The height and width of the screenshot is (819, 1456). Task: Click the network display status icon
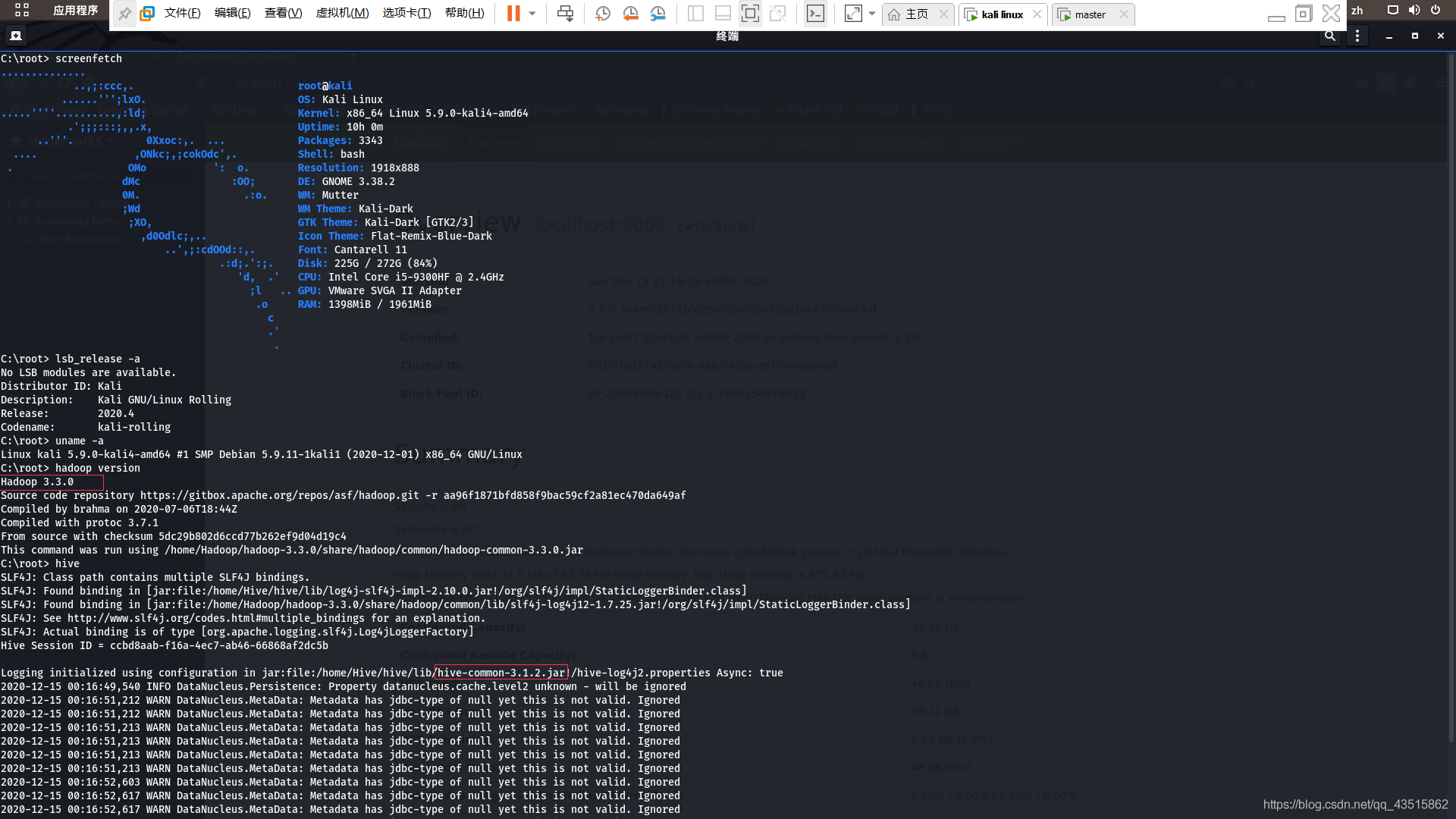(1393, 11)
